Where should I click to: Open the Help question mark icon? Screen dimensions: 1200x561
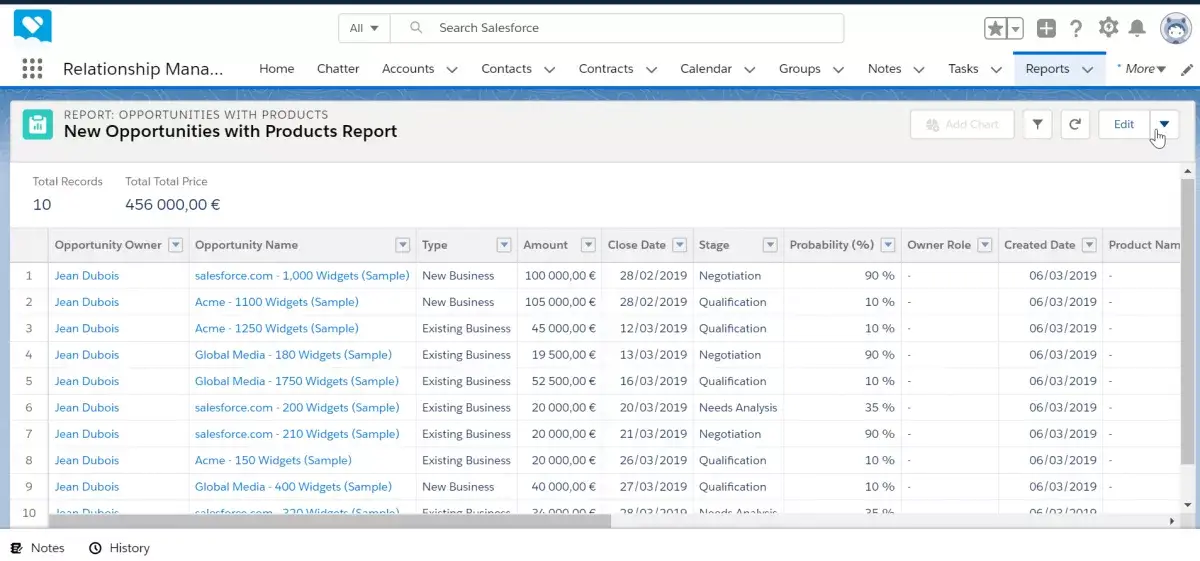pyautogui.click(x=1076, y=28)
